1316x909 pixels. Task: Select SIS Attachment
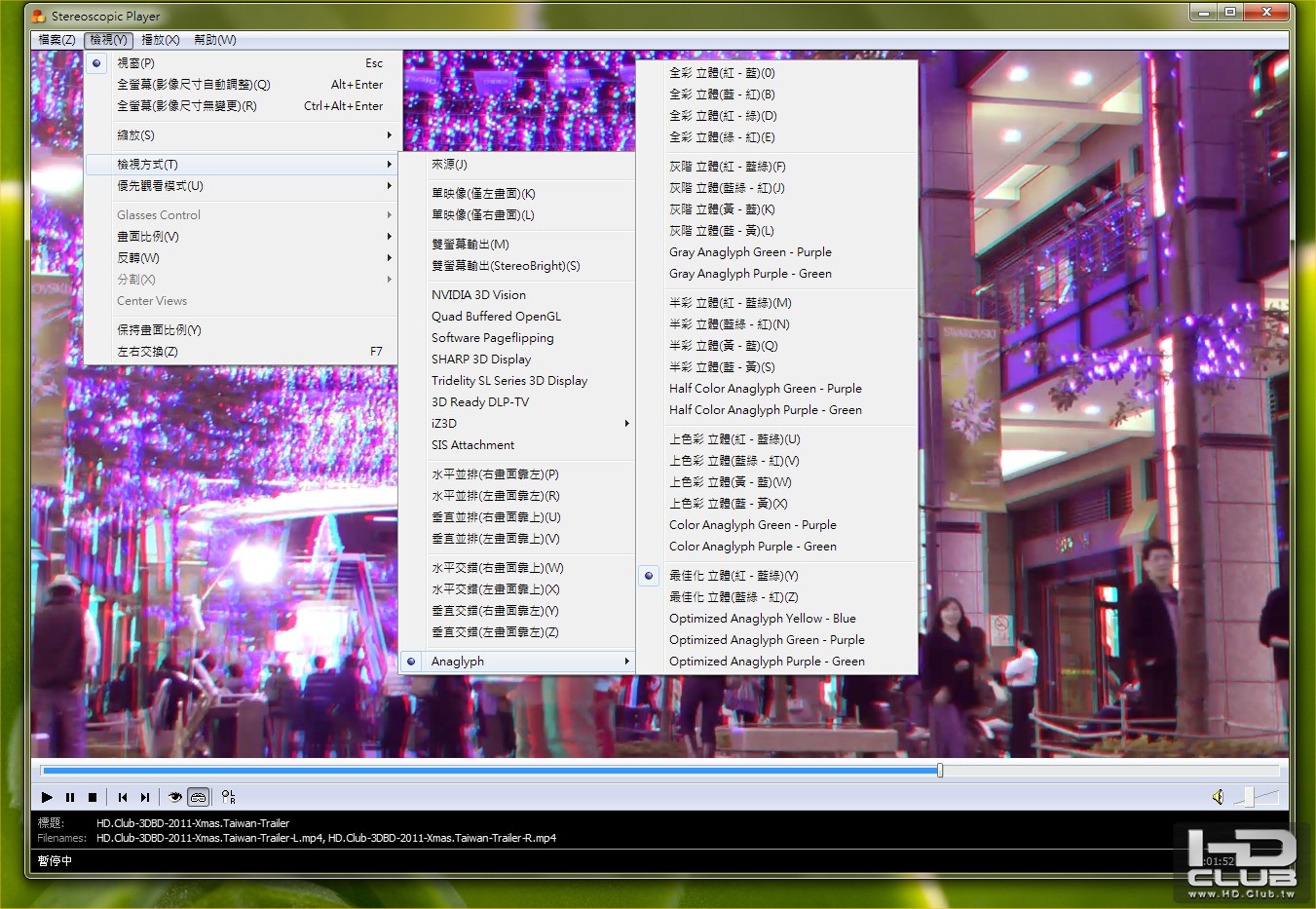click(x=517, y=445)
